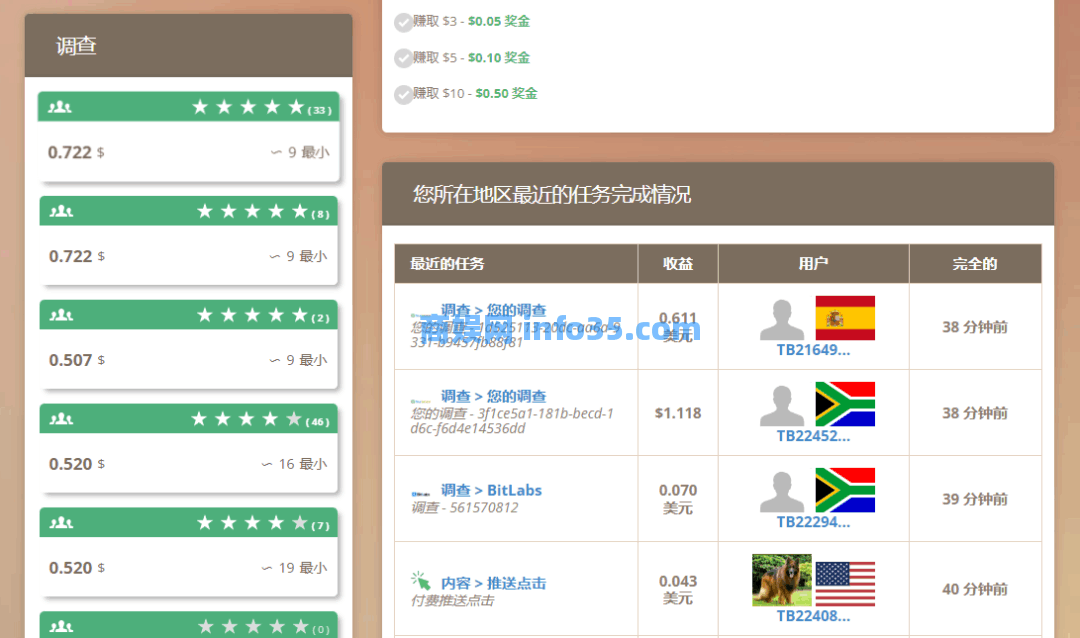Viewport: 1080px width, 638px height.
Task: Click the $1.118 earnings cell
Action: (x=678, y=413)
